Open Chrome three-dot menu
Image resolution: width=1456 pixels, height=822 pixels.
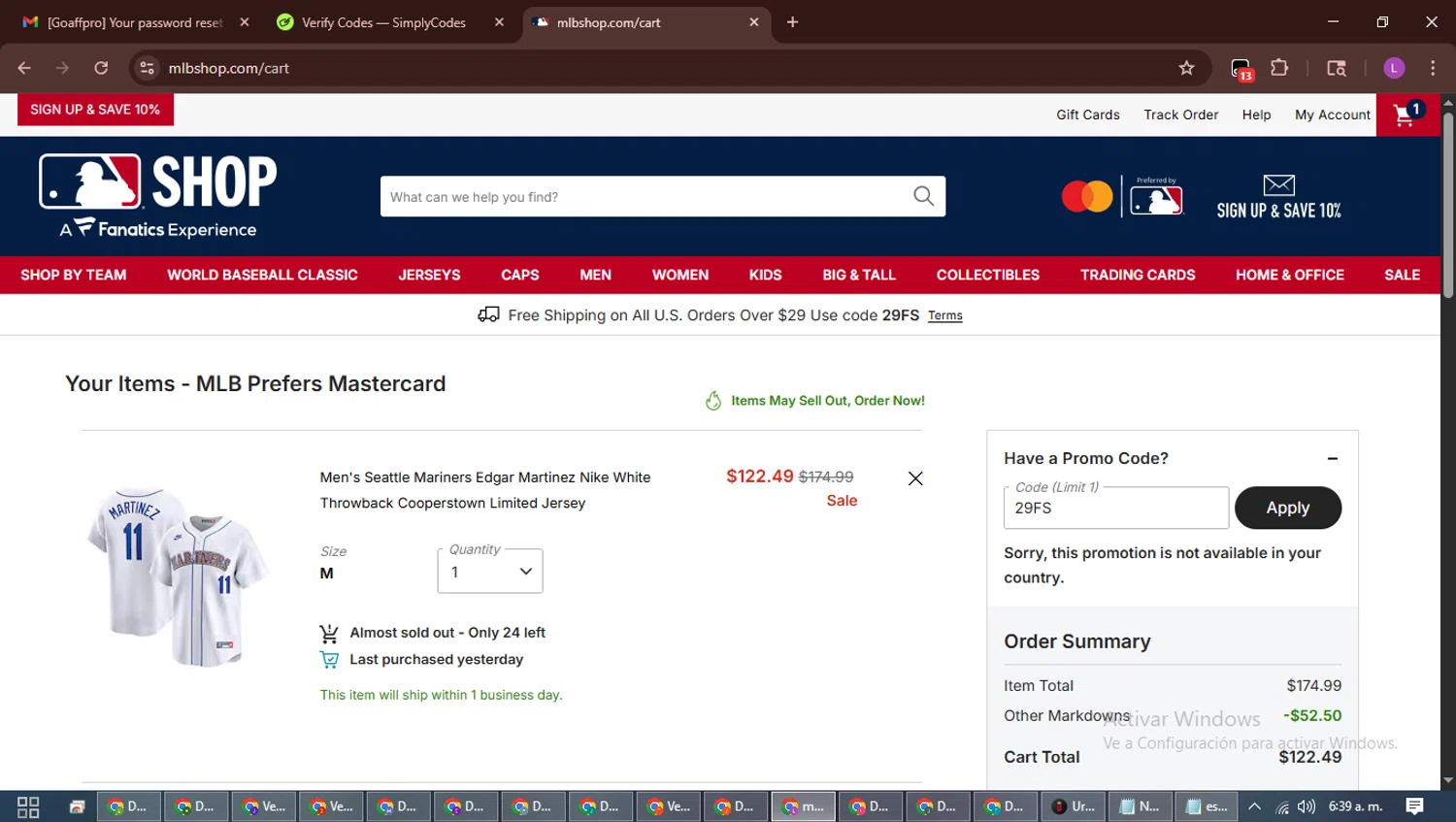(1433, 68)
